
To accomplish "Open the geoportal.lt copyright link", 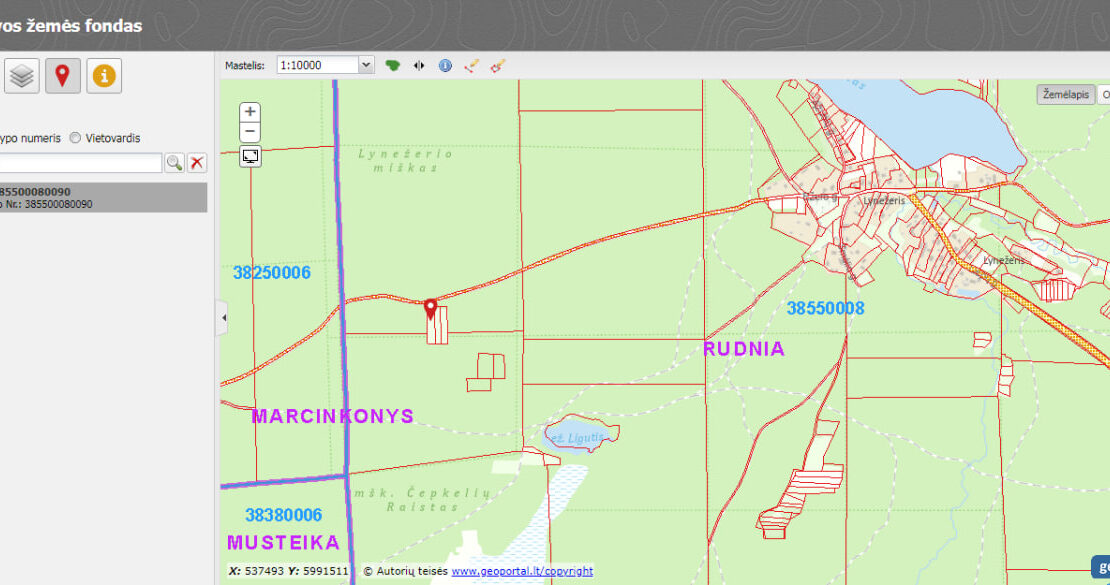I will click(521, 571).
